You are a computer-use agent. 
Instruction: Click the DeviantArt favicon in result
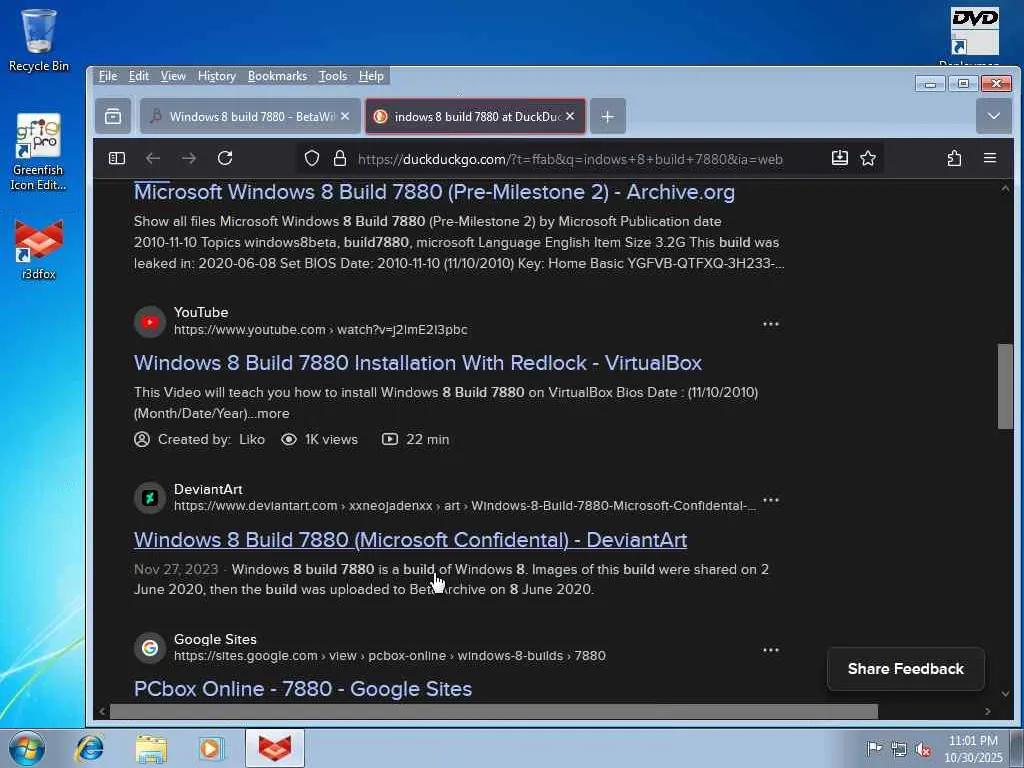pyautogui.click(x=150, y=498)
